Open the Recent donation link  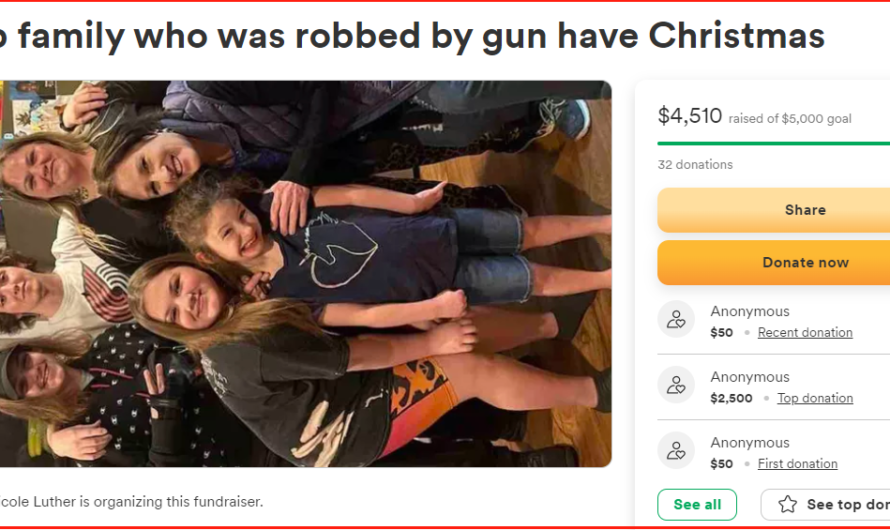(805, 333)
